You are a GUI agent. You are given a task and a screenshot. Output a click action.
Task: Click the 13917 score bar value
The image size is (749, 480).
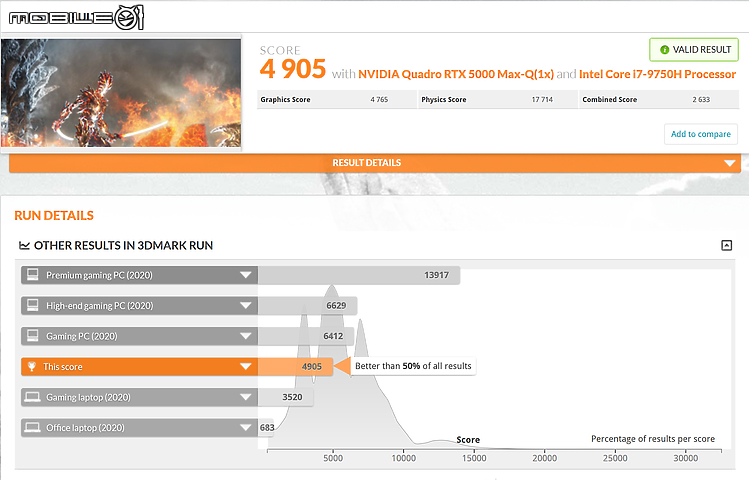point(436,275)
